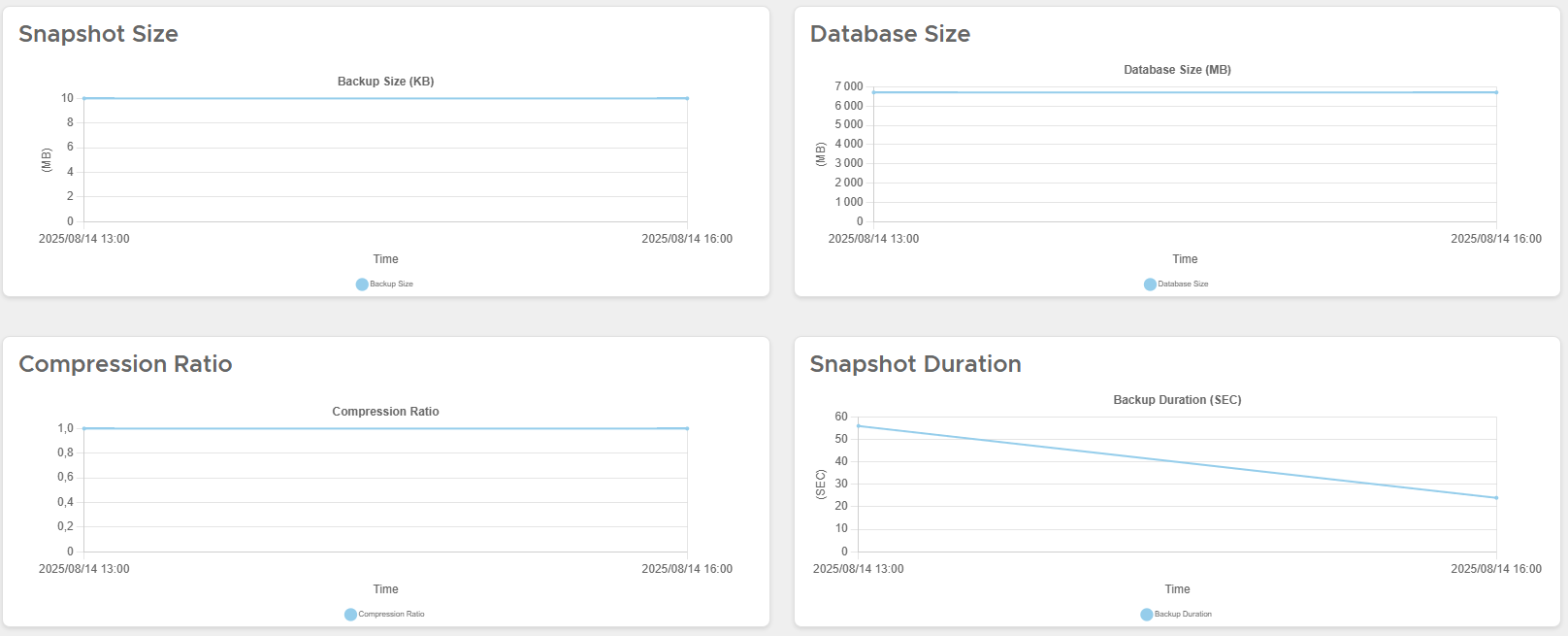Select the 16:00 Compression Ratio data point
Image resolution: width=1568 pixels, height=636 pixels.
coord(687,428)
